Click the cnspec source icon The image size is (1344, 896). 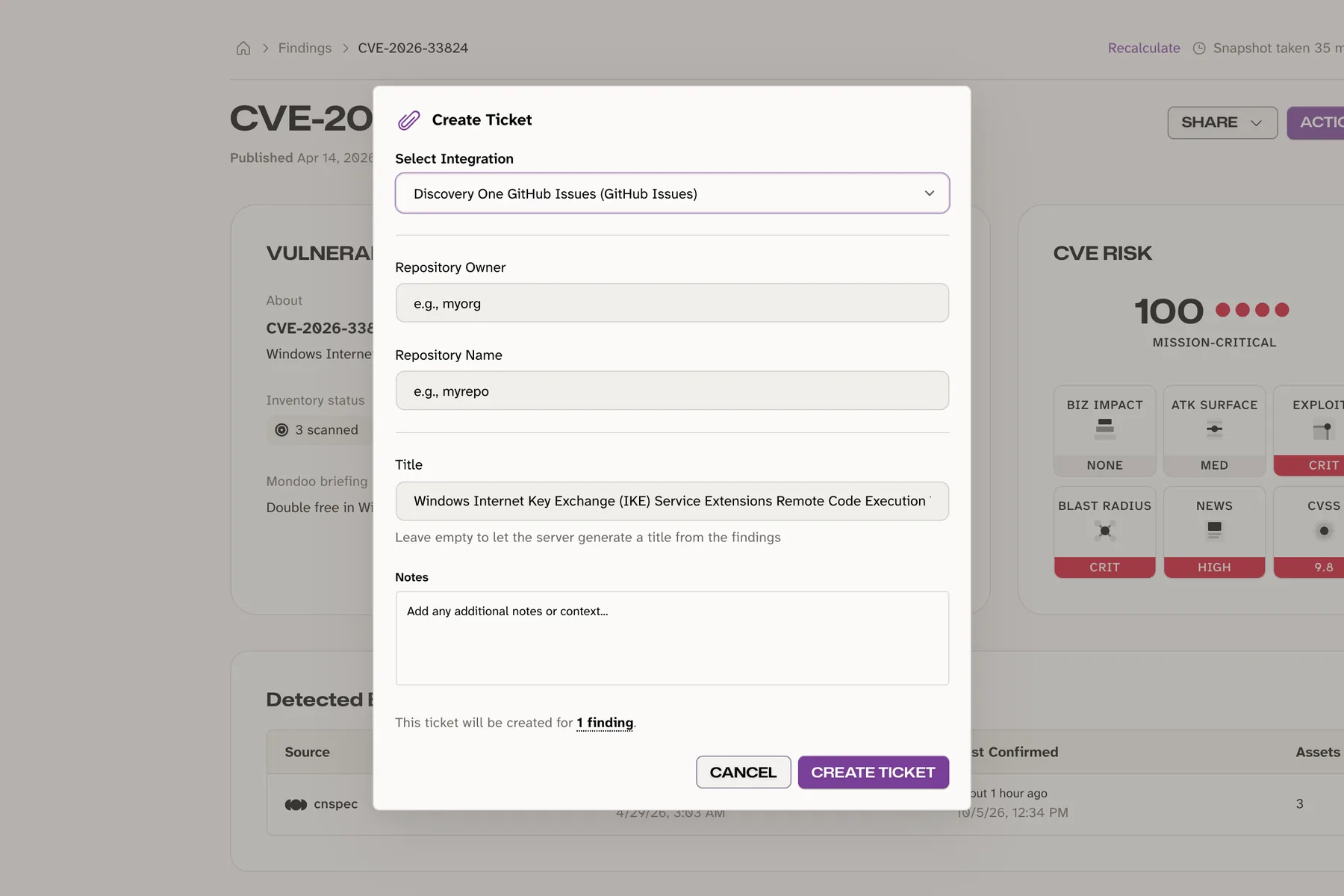[296, 804]
